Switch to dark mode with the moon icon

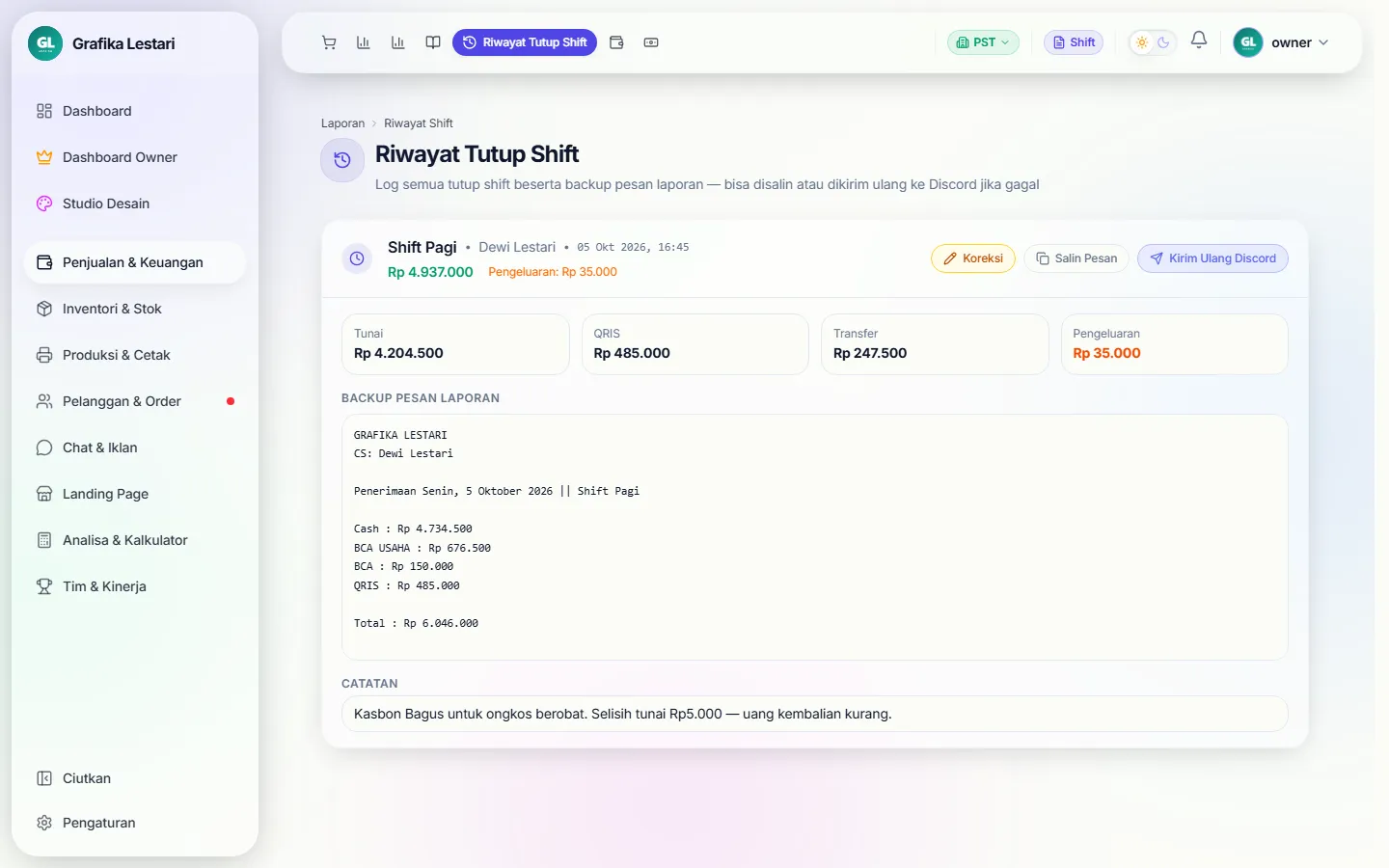click(x=1163, y=42)
